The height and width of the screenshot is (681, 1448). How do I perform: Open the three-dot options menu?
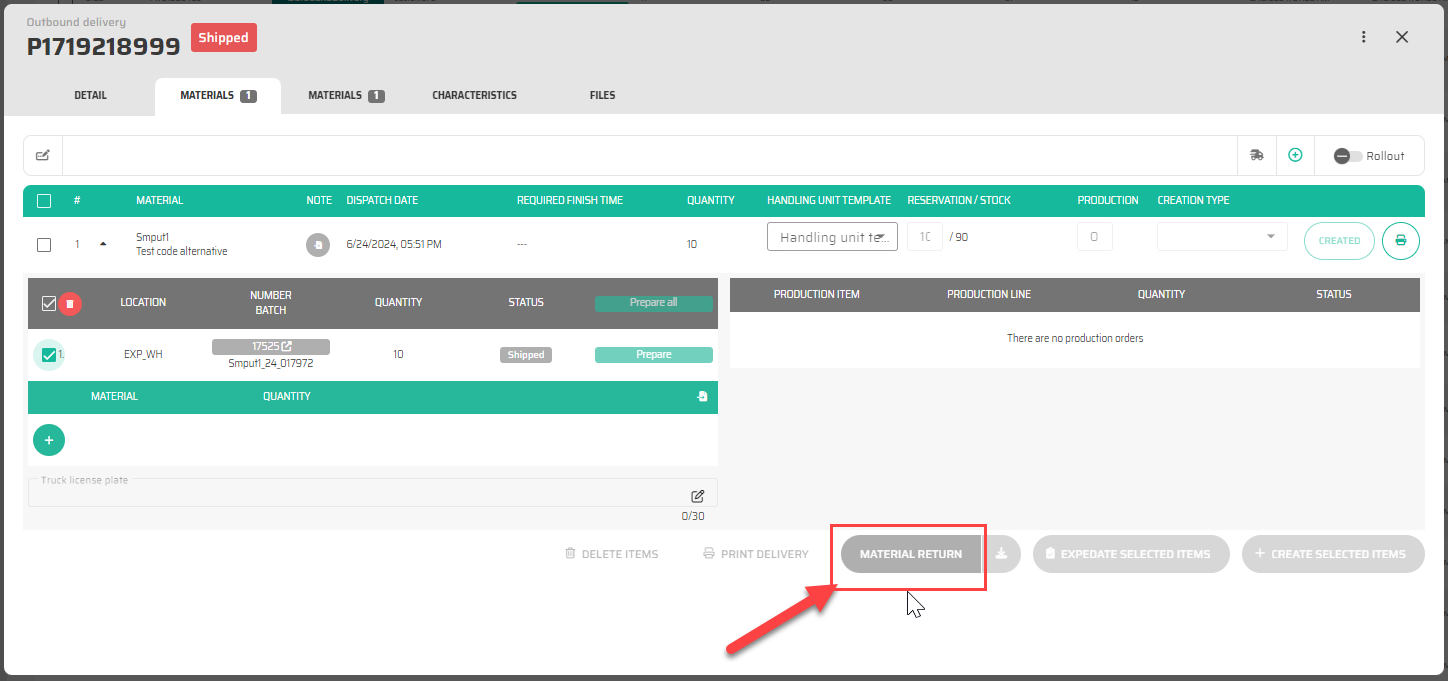tap(1363, 37)
